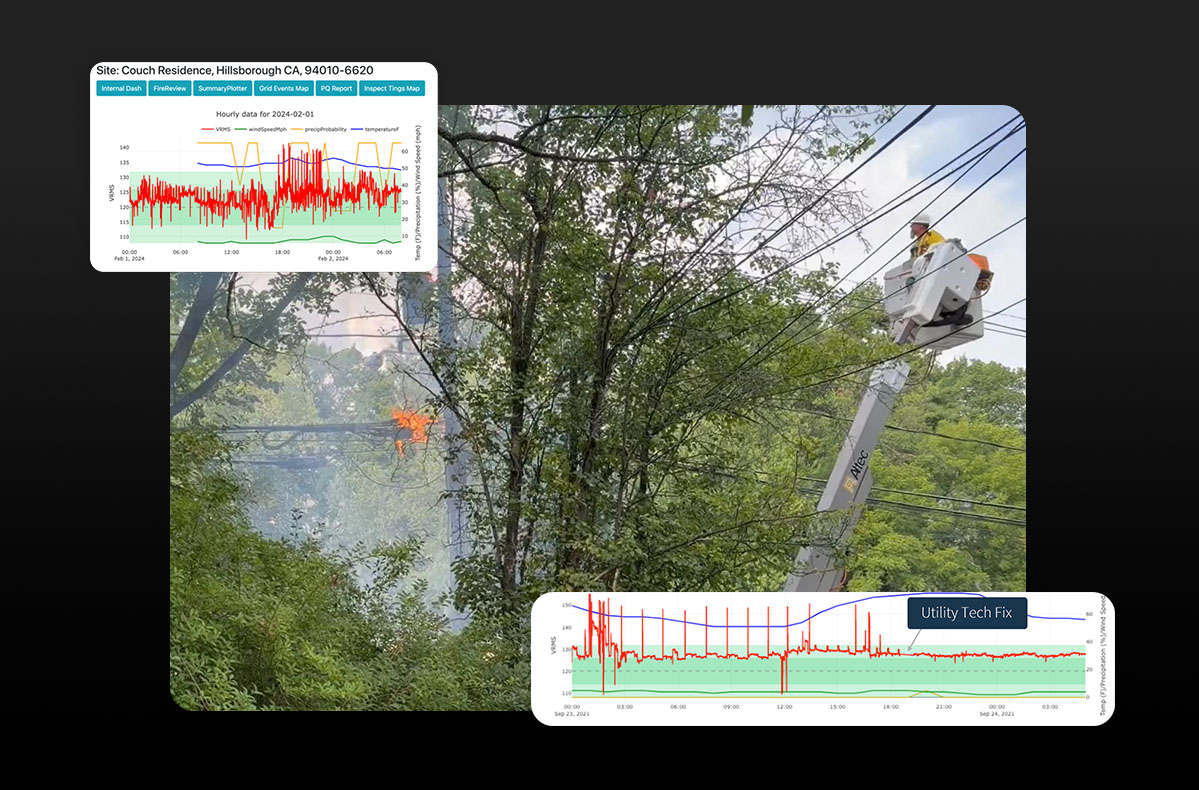The width and height of the screenshot is (1199, 790).
Task: Click the 12:00 tick on the Sep 23 chart
Action: pos(784,707)
